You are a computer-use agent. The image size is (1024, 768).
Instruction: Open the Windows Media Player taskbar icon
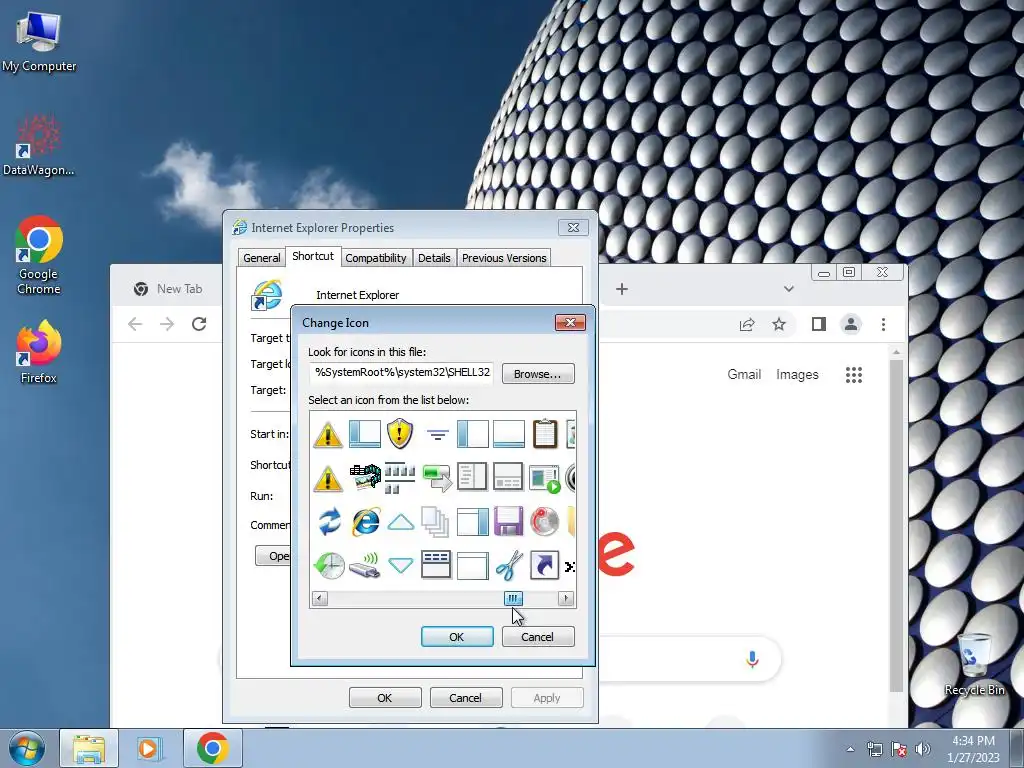(148, 748)
